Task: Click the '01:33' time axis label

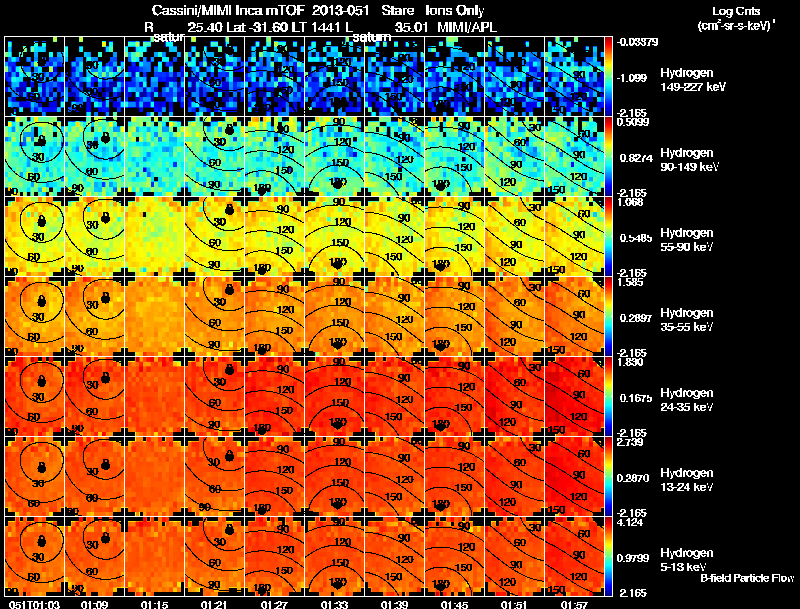Action: 334,604
